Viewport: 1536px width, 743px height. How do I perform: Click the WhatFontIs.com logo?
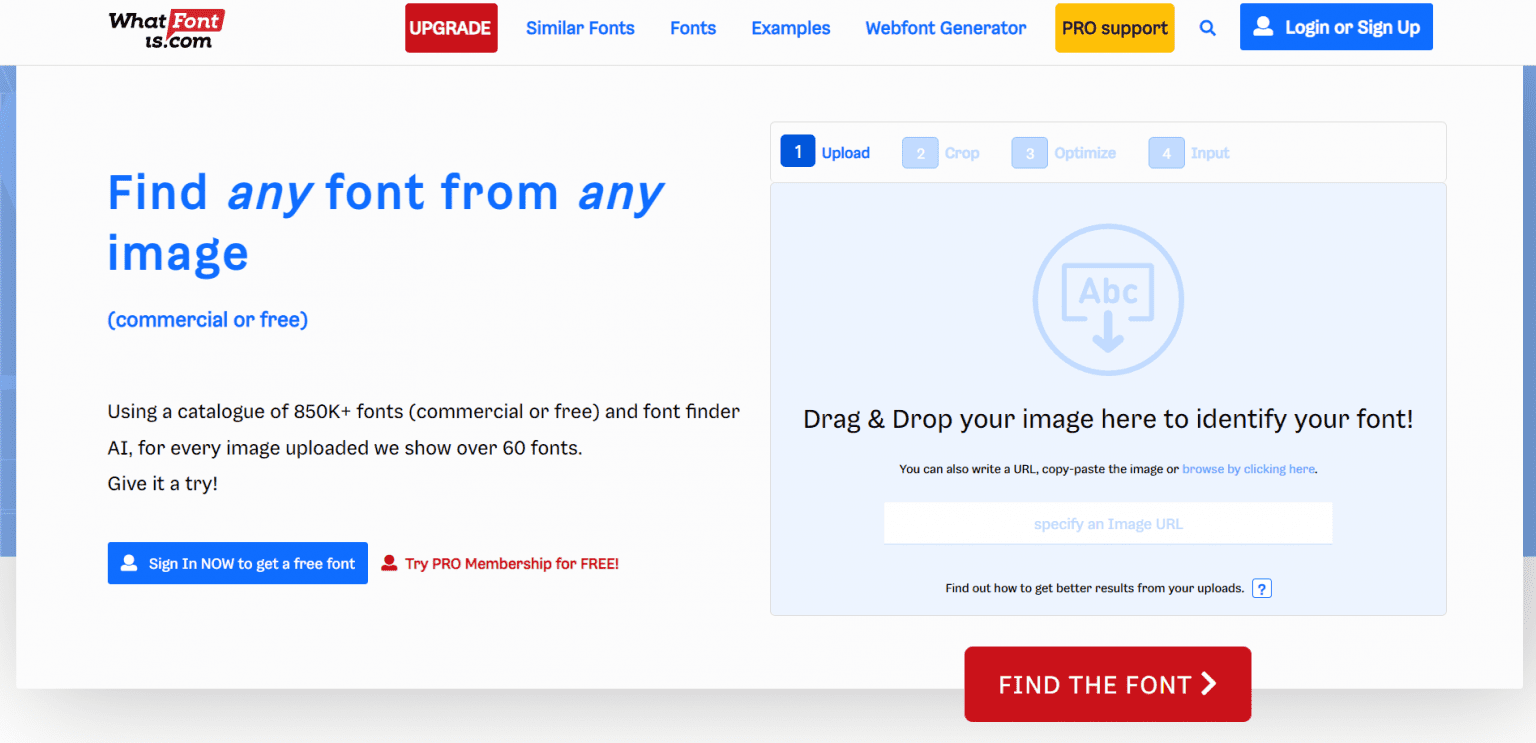[166, 29]
